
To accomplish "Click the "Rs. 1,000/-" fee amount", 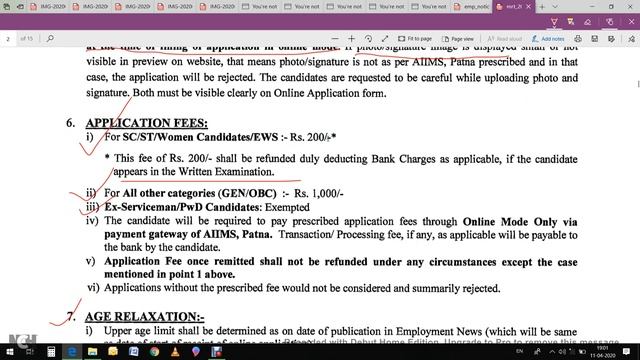I will pyautogui.click(x=319, y=193).
